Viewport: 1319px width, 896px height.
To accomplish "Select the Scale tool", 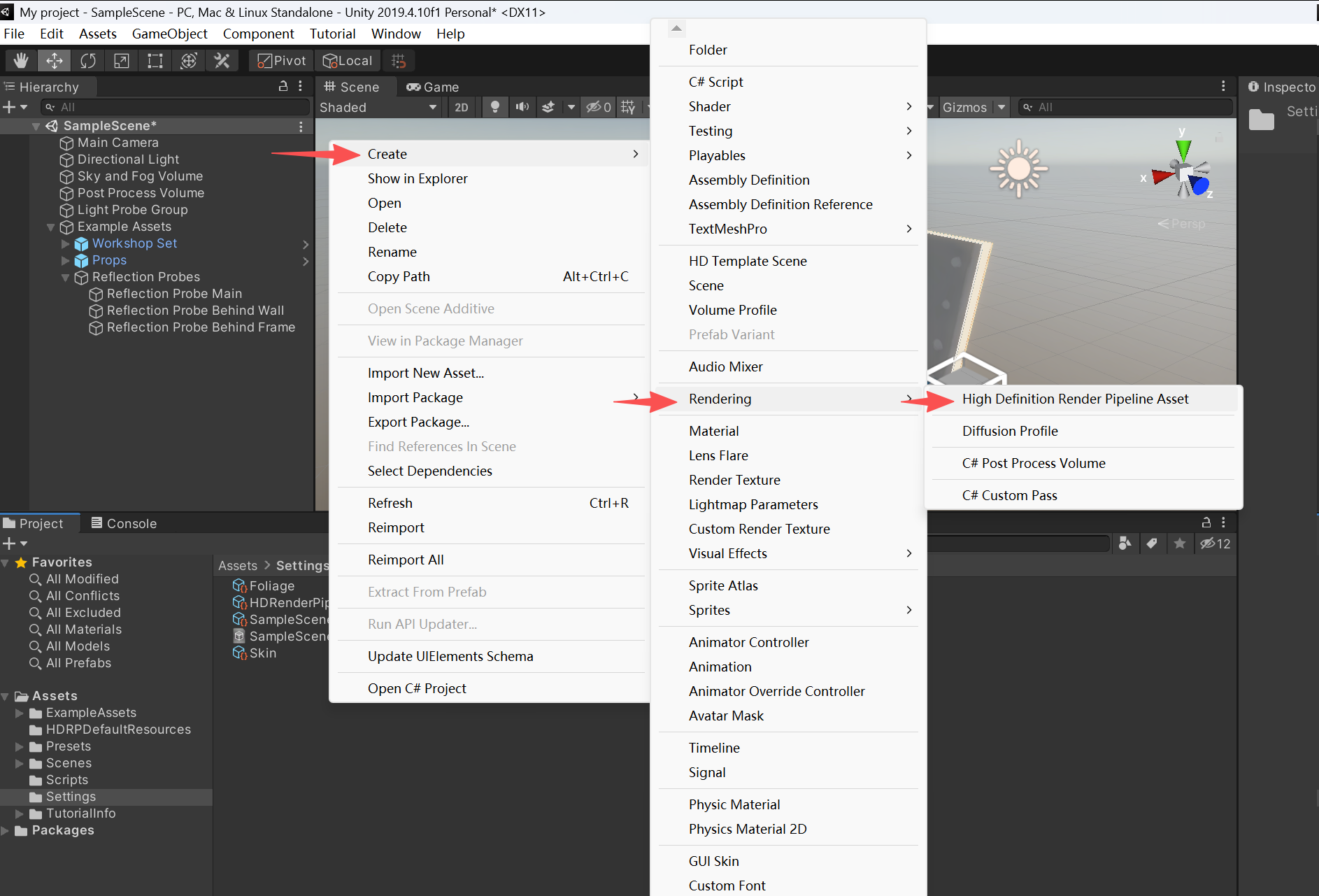I will 122,61.
